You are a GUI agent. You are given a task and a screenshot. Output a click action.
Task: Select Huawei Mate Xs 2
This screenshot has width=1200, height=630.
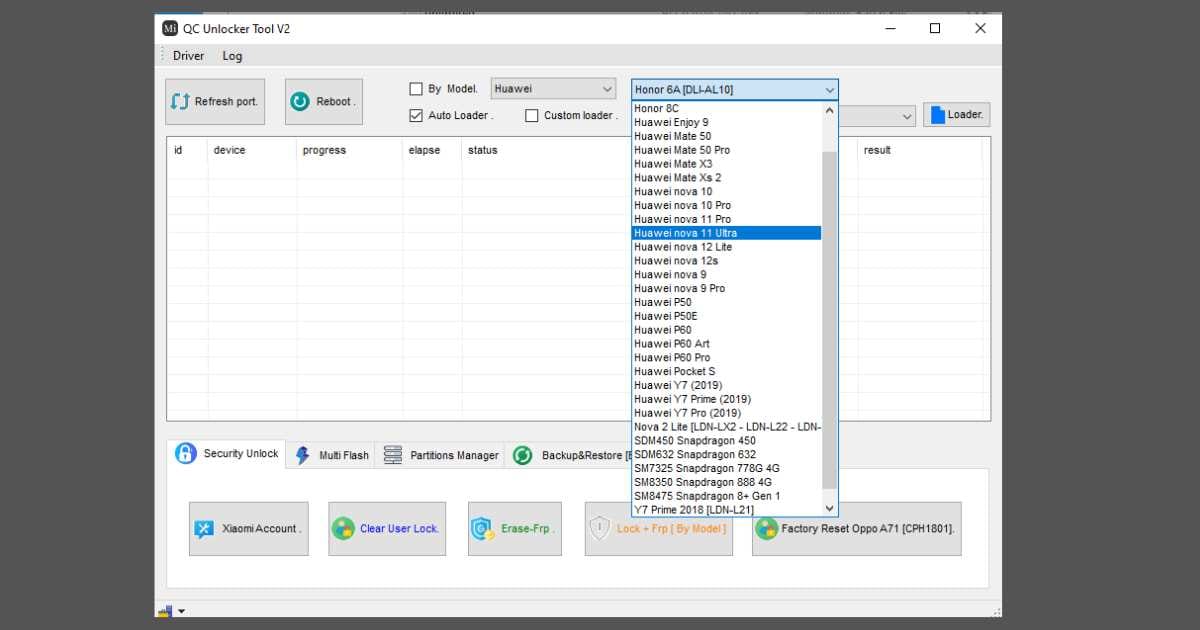(x=726, y=178)
